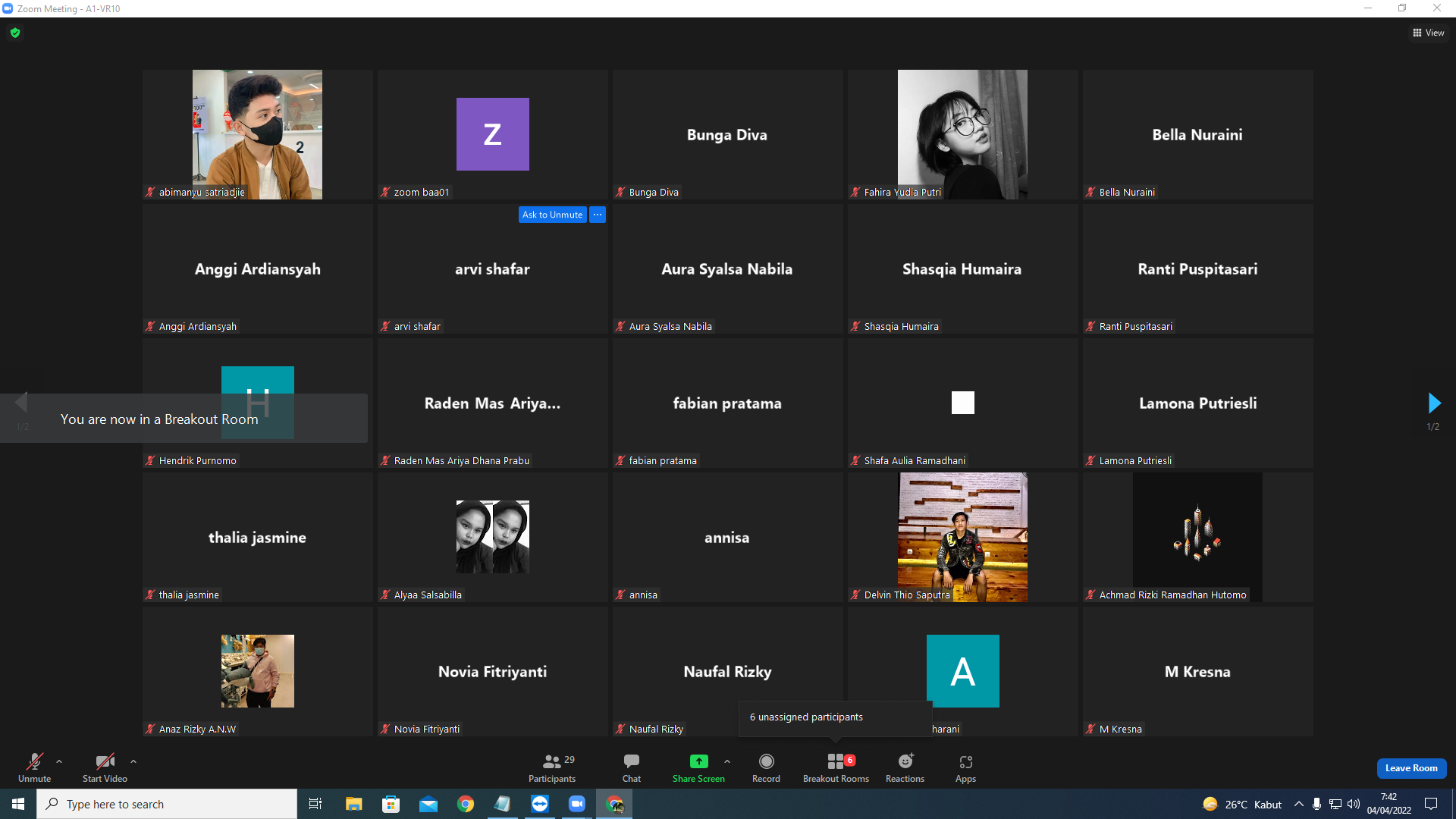Open the weather widget showing 26°C Kabut
The height and width of the screenshot is (819, 1456).
point(1242,804)
